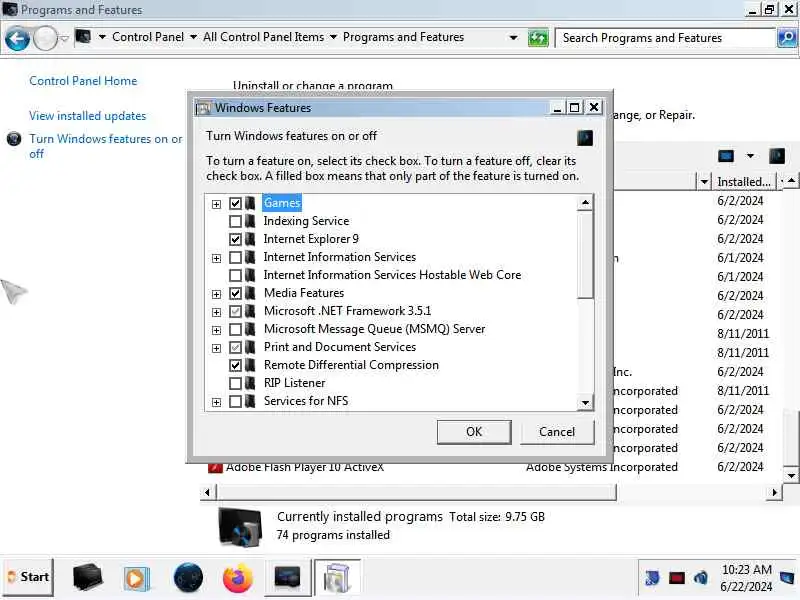The height and width of the screenshot is (600, 800).
Task: Open the address bar history dropdown arrow
Action: pyautogui.click(x=513, y=38)
